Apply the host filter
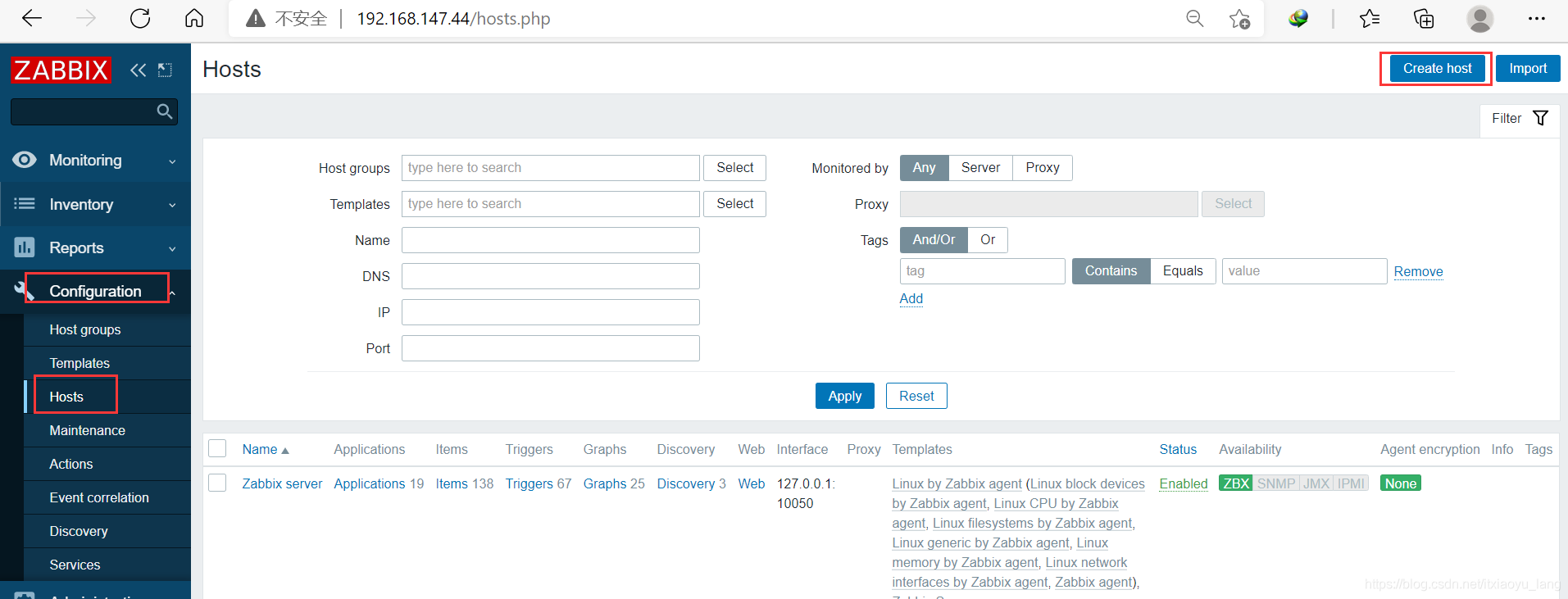This screenshot has height=599, width=1568. [844, 396]
